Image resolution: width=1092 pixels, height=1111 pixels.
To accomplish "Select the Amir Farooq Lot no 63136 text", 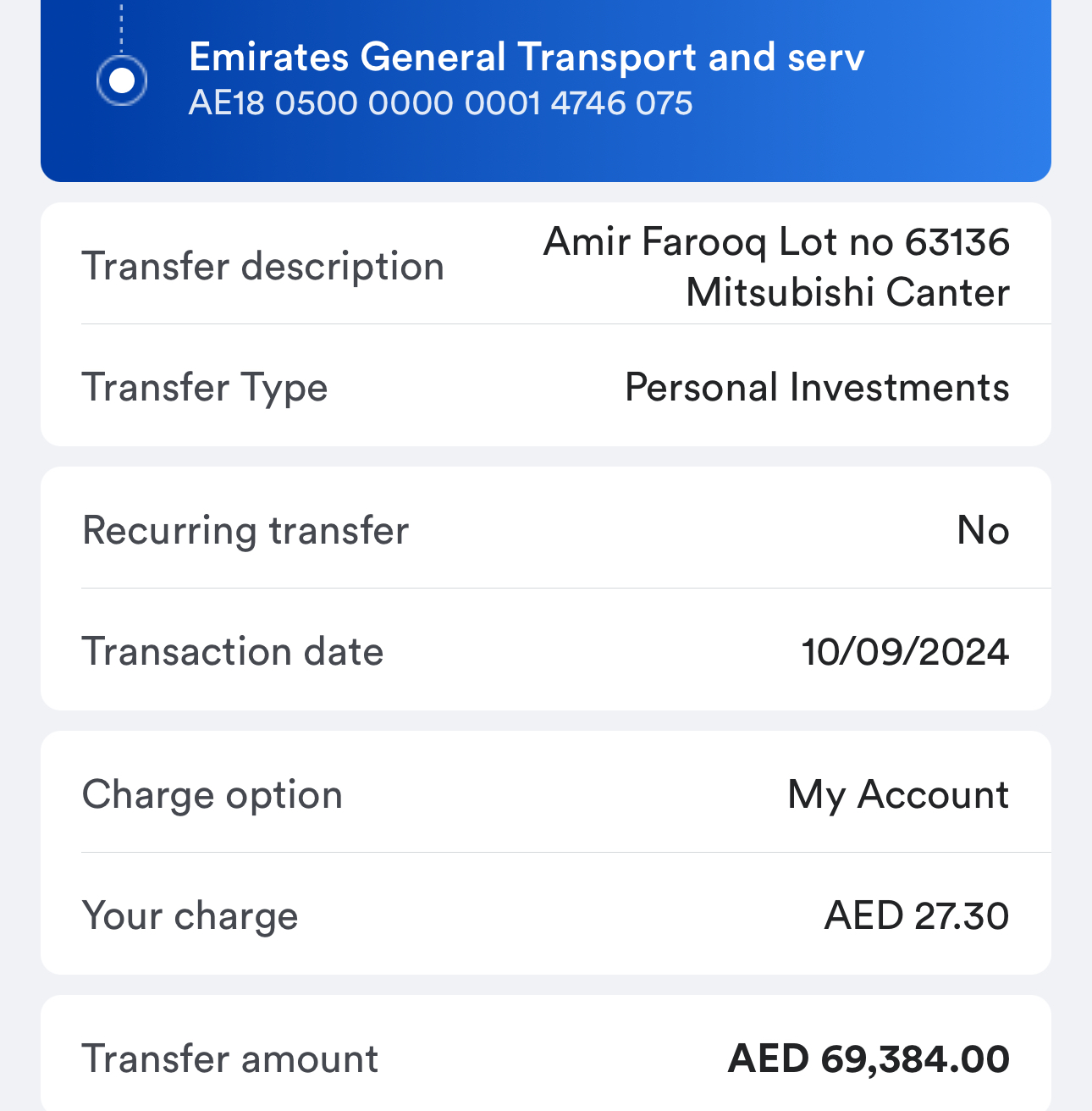I will (x=776, y=241).
